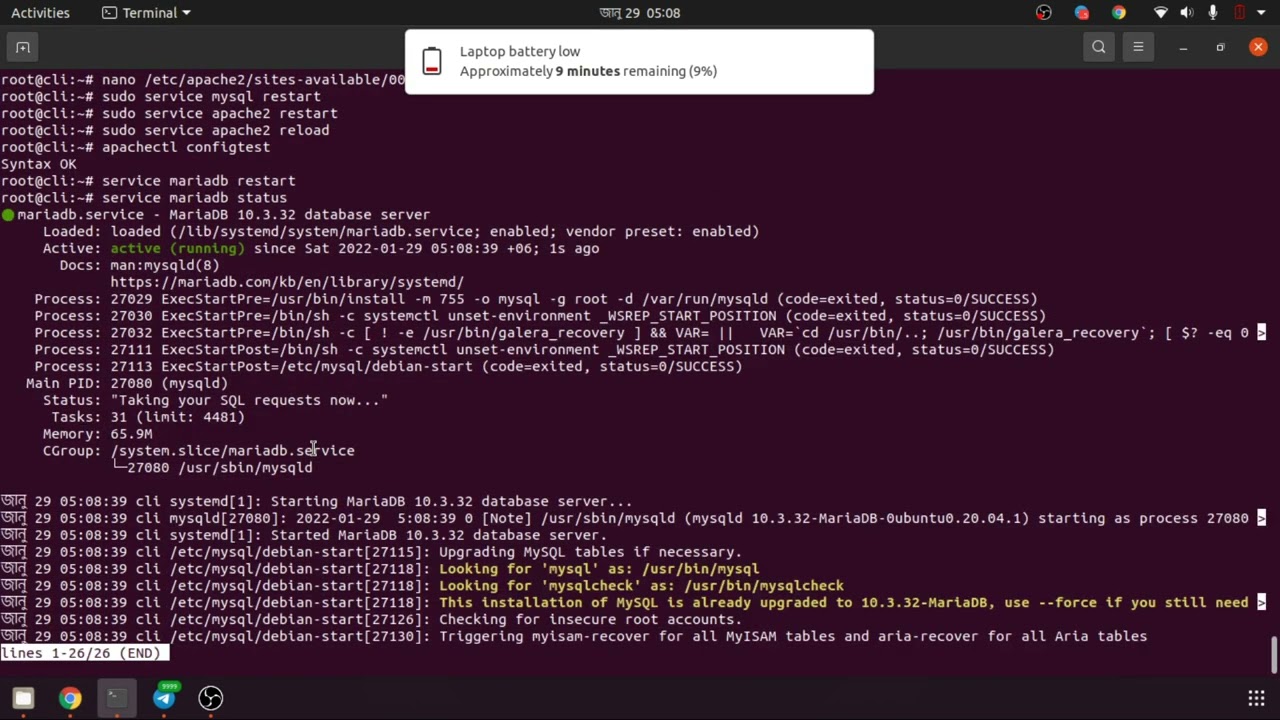Open the volume speaker indicator
The width and height of the screenshot is (1280, 720).
pyautogui.click(x=1187, y=13)
